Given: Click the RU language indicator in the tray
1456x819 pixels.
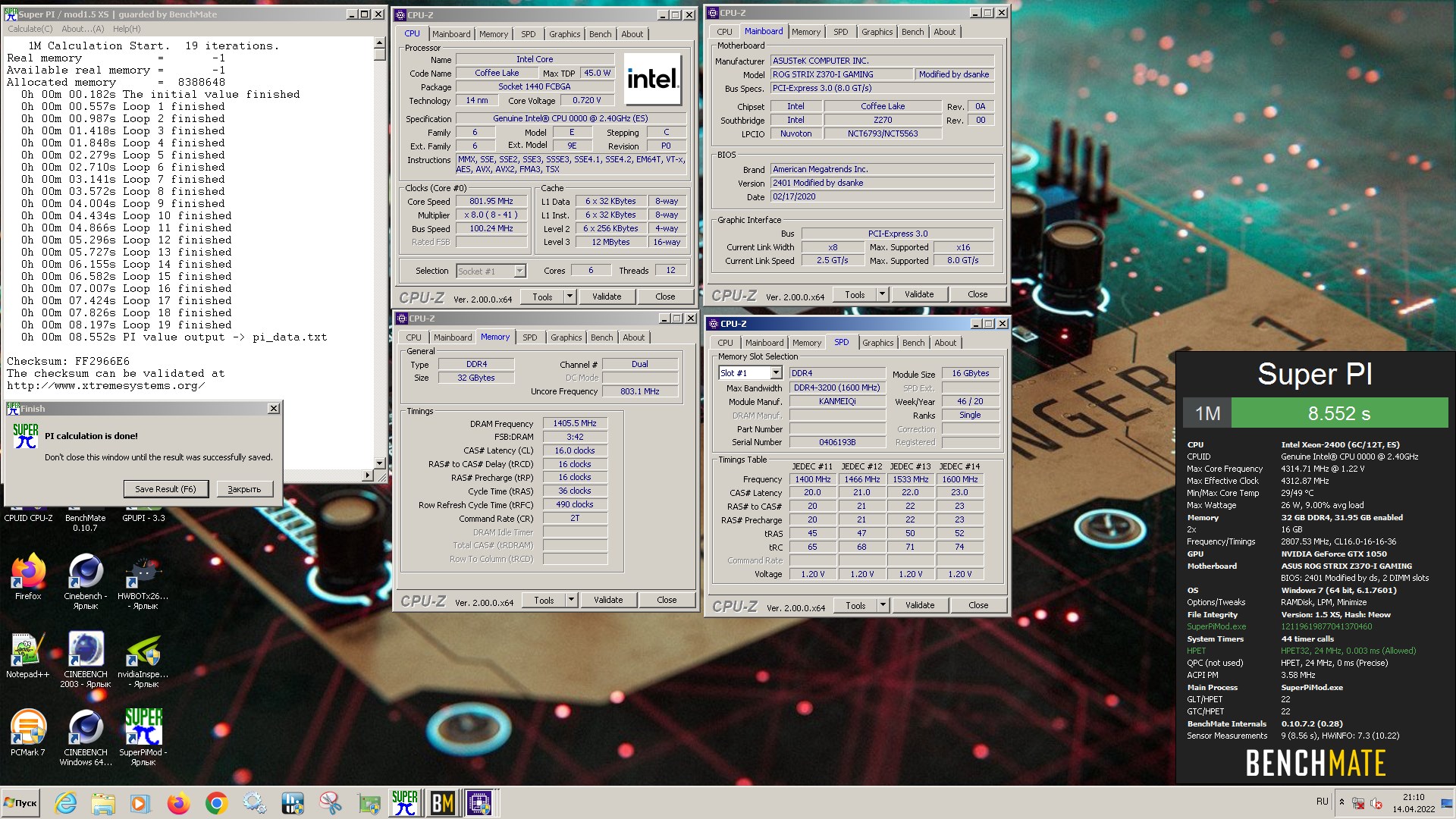Looking at the screenshot, I should point(1322,802).
